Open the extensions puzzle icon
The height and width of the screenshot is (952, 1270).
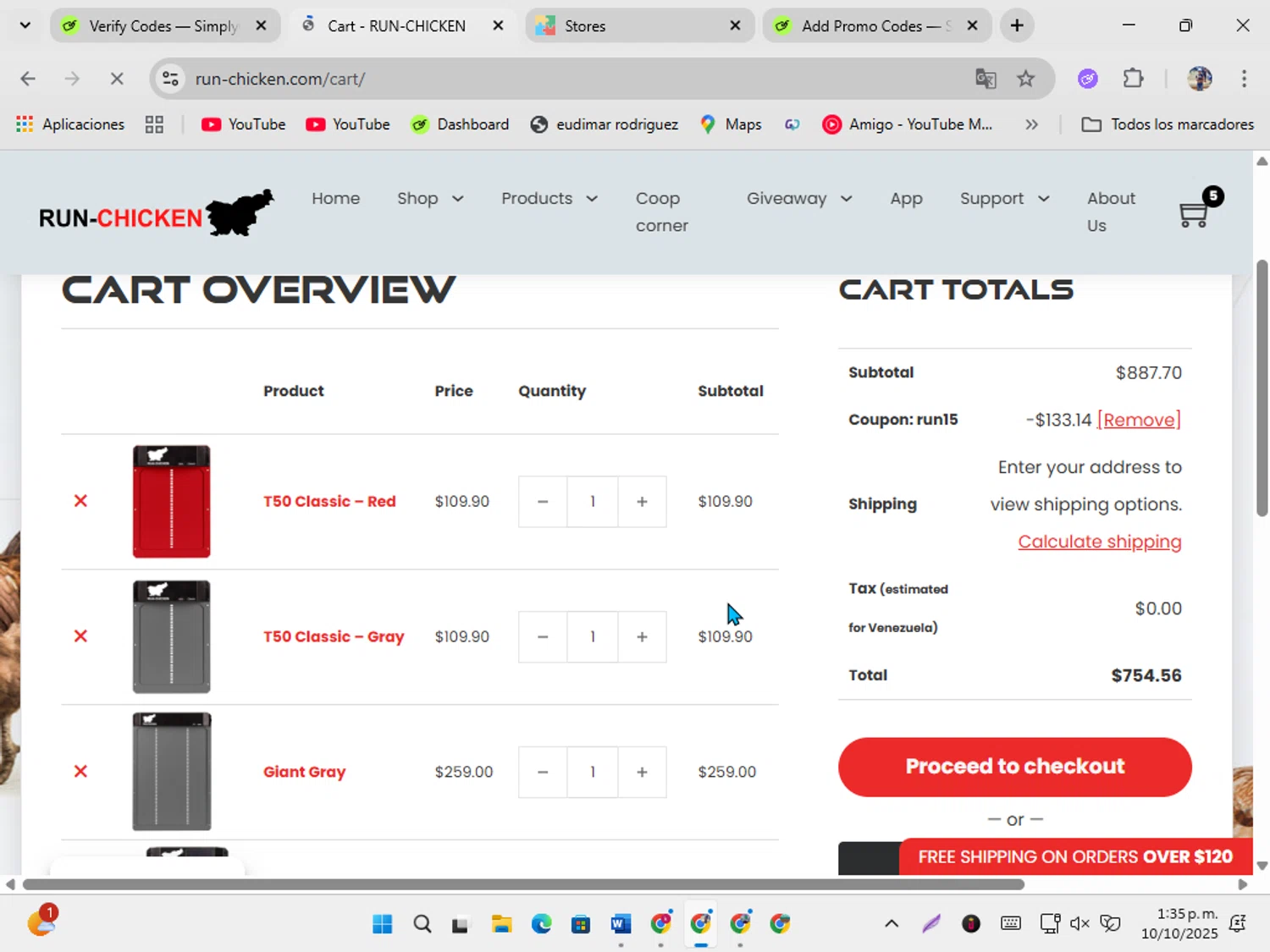coord(1133,79)
